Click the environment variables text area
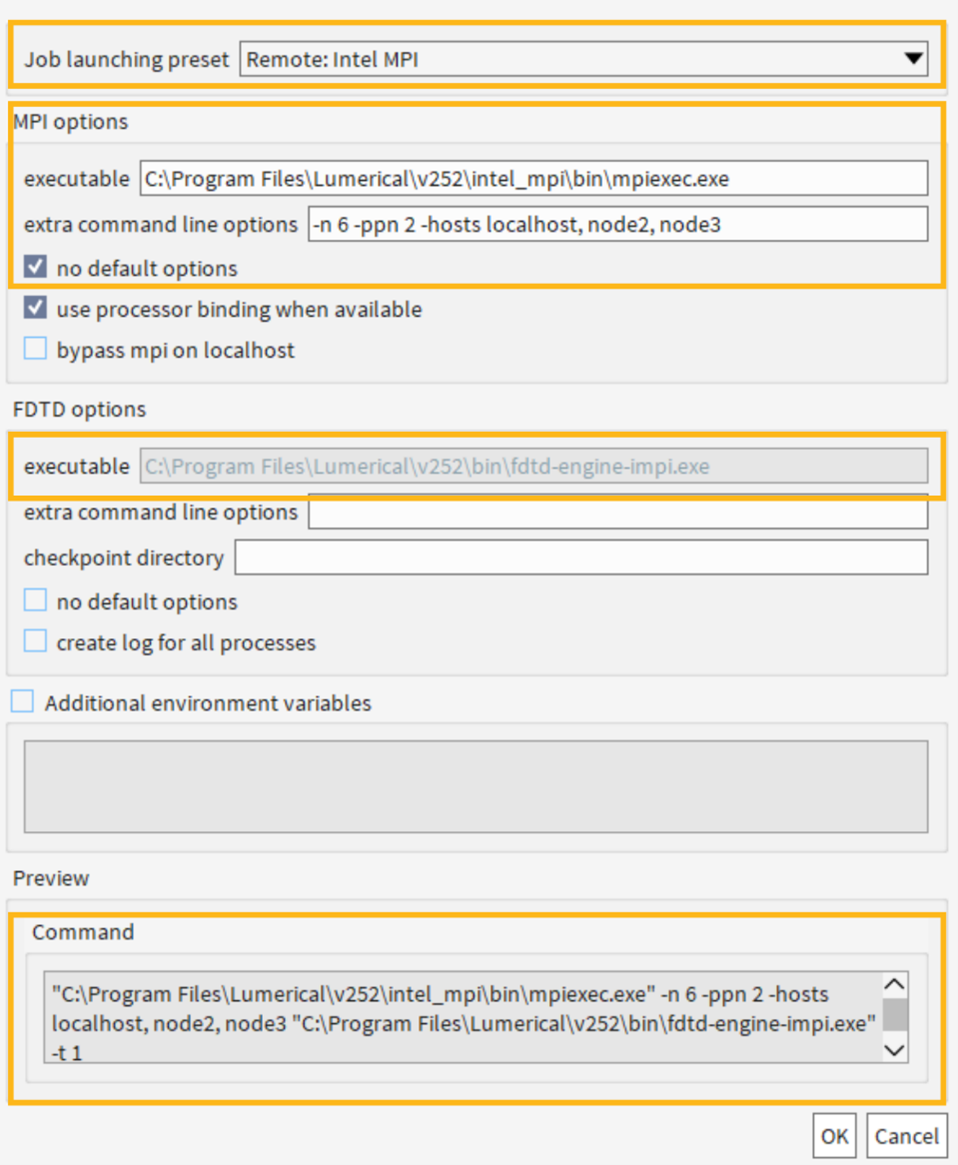958x1165 pixels. (475, 786)
